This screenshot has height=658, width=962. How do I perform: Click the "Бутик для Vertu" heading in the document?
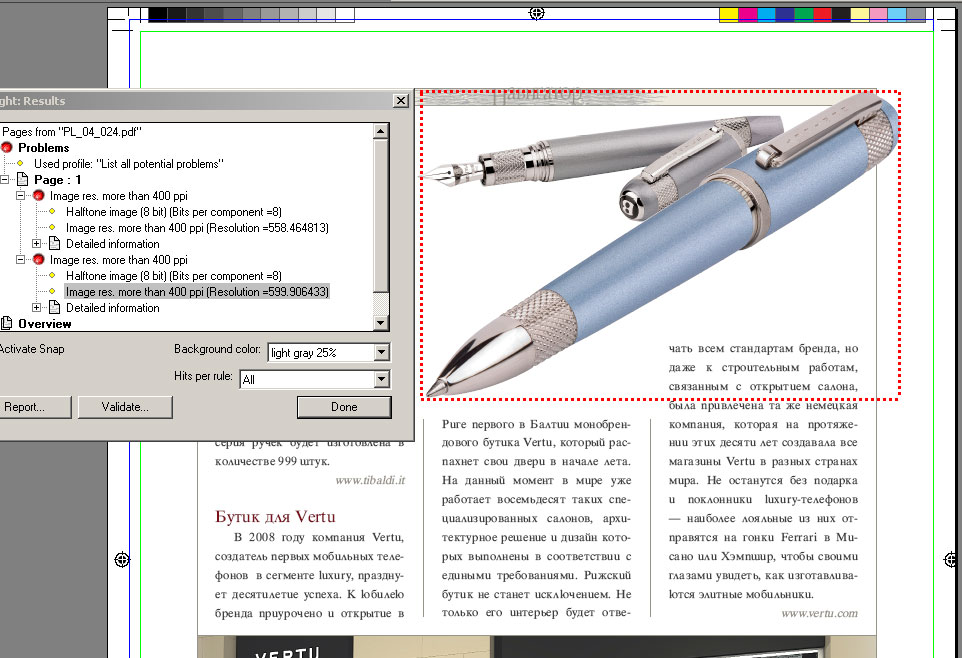pyautogui.click(x=275, y=517)
